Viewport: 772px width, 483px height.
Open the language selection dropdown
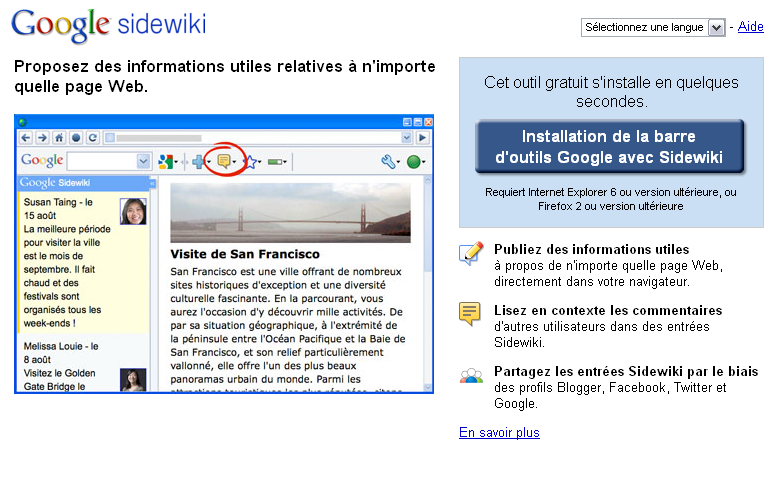[x=653, y=27]
